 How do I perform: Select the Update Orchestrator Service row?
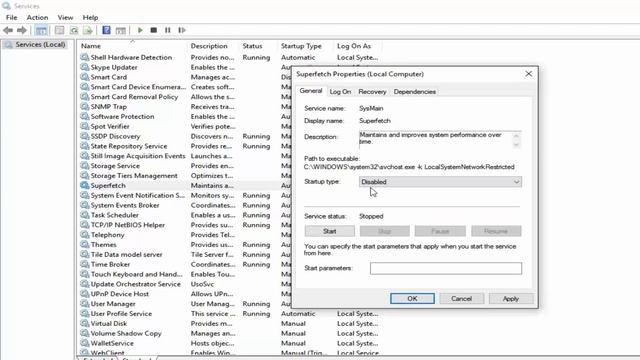(x=136, y=284)
